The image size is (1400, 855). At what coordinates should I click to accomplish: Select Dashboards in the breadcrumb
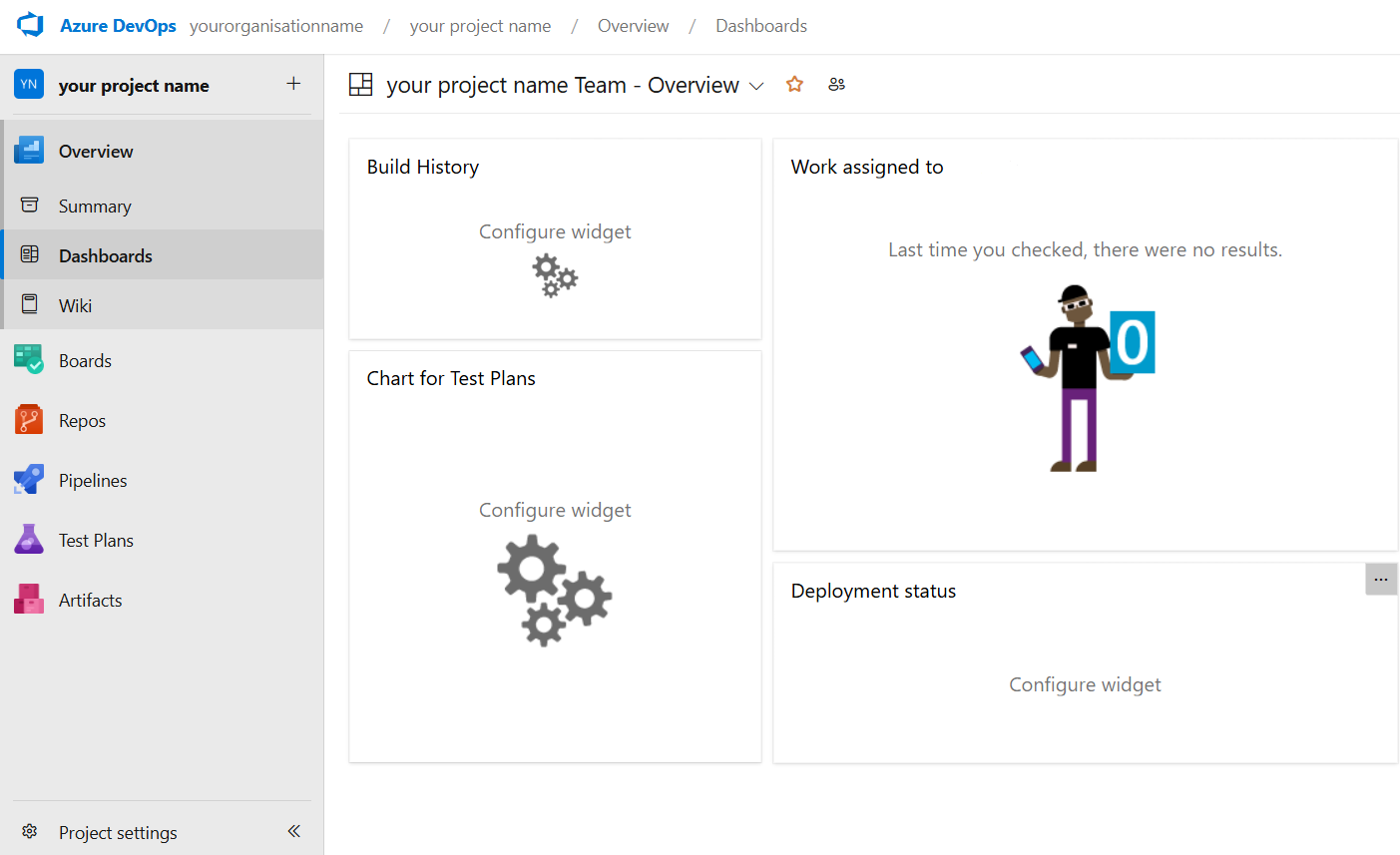[760, 25]
